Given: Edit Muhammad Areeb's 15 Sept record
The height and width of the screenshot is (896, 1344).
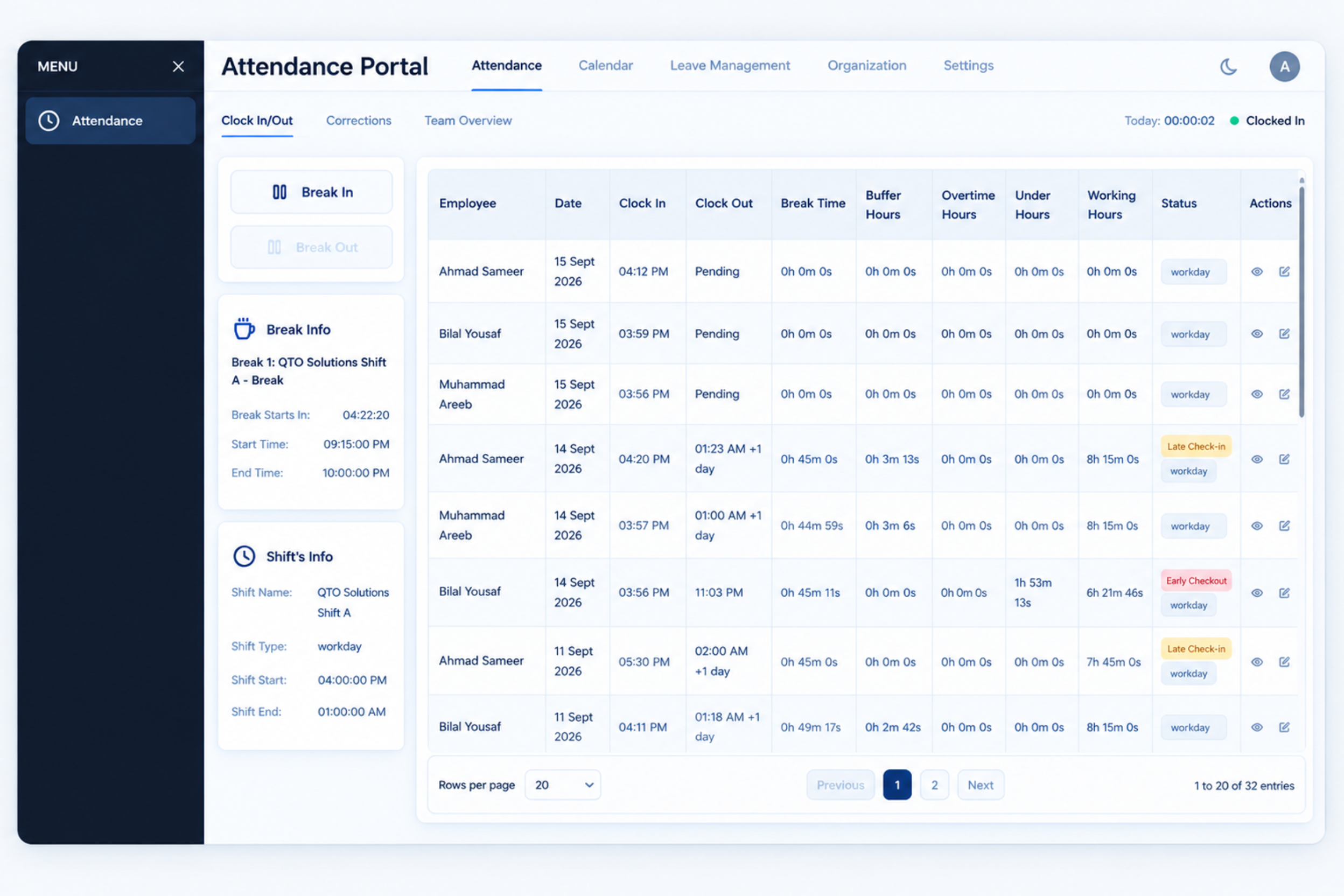Looking at the screenshot, I should [x=1284, y=394].
